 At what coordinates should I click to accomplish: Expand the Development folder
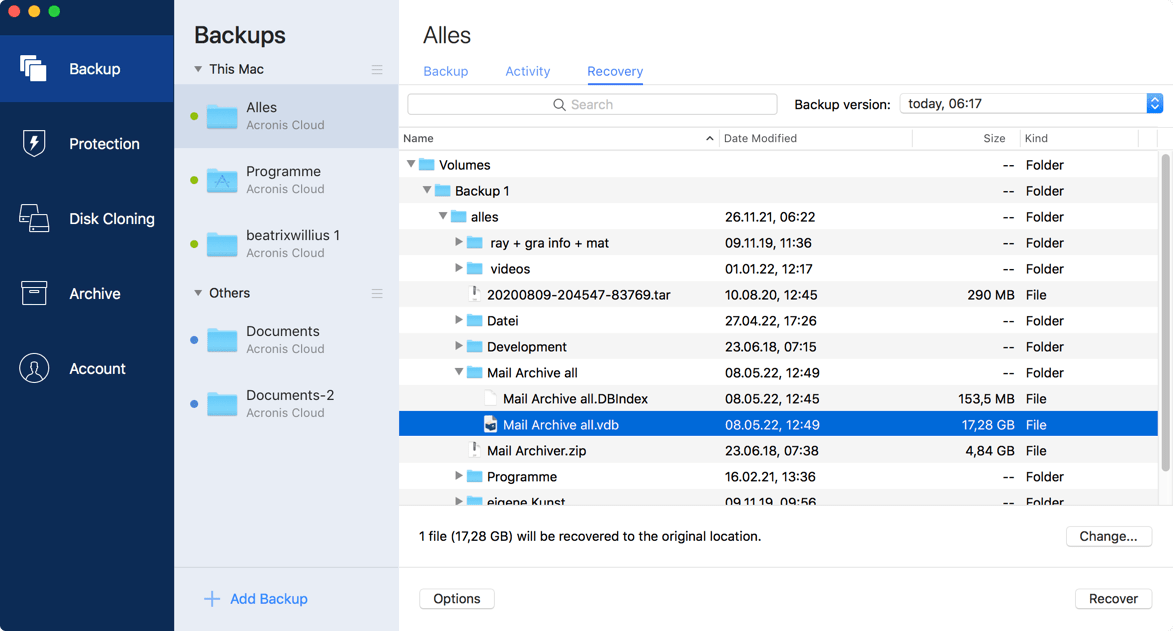[x=458, y=346]
